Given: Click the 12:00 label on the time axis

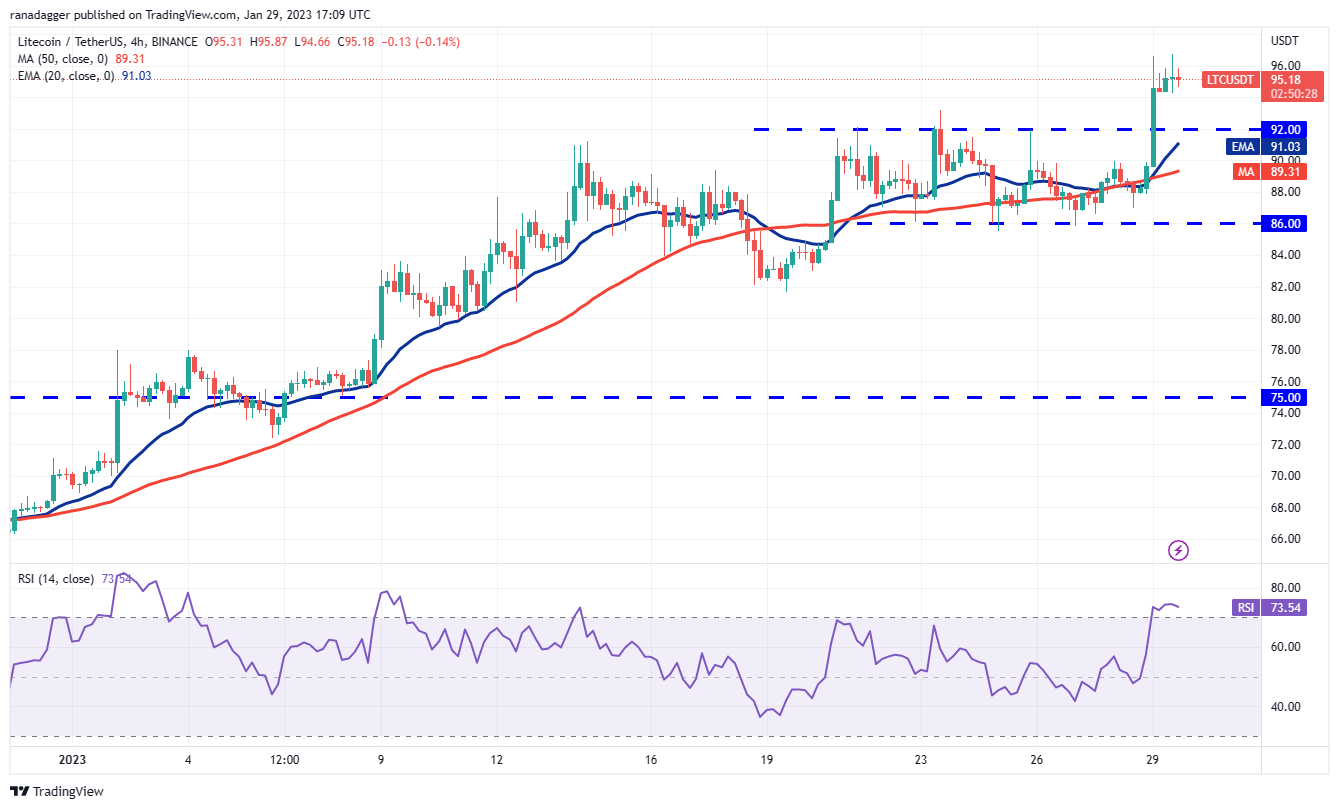Looking at the screenshot, I should (285, 760).
